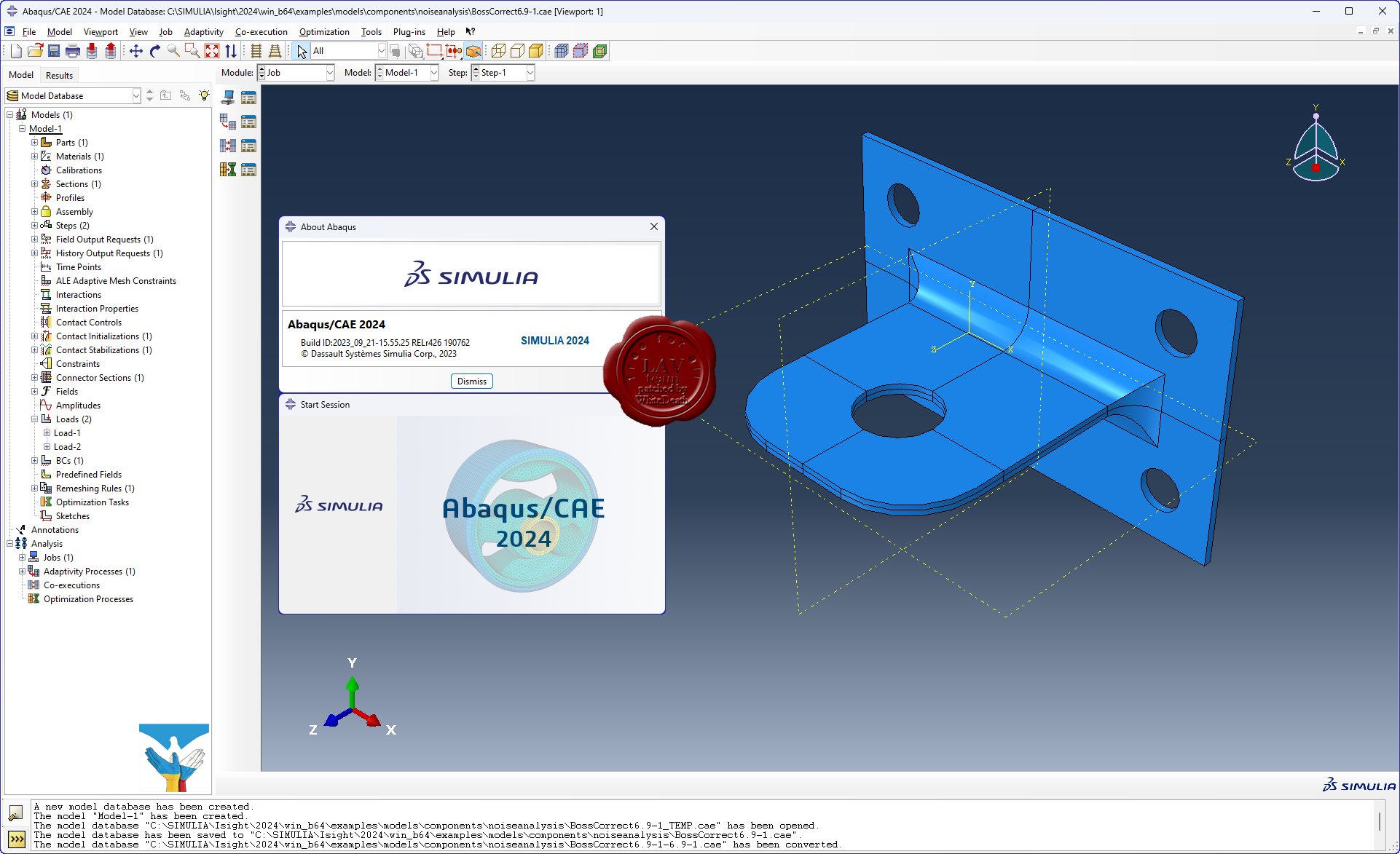Toggle the lightbulb filter in model tree
The image size is (1400, 854).
coord(204,95)
